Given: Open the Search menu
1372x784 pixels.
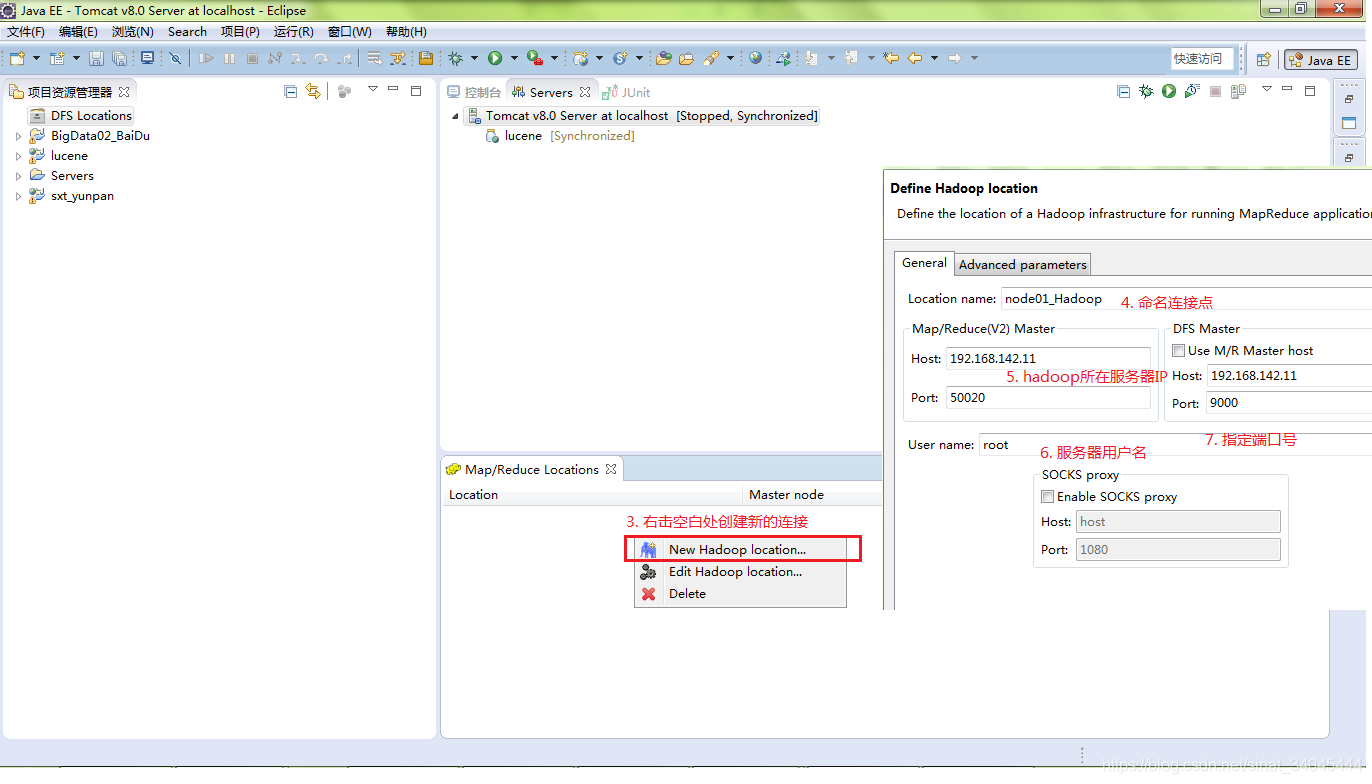Looking at the screenshot, I should pyautogui.click(x=187, y=32).
